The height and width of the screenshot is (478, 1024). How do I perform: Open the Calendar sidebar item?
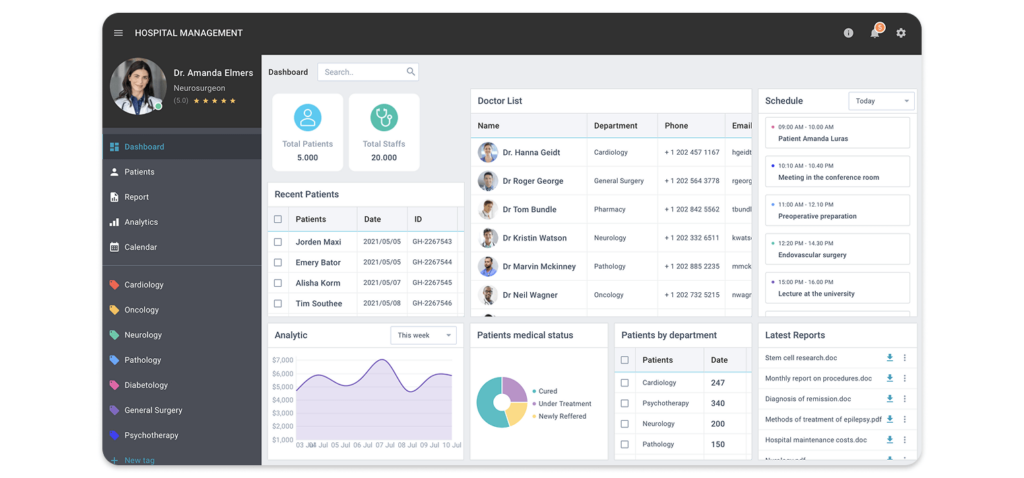(140, 247)
